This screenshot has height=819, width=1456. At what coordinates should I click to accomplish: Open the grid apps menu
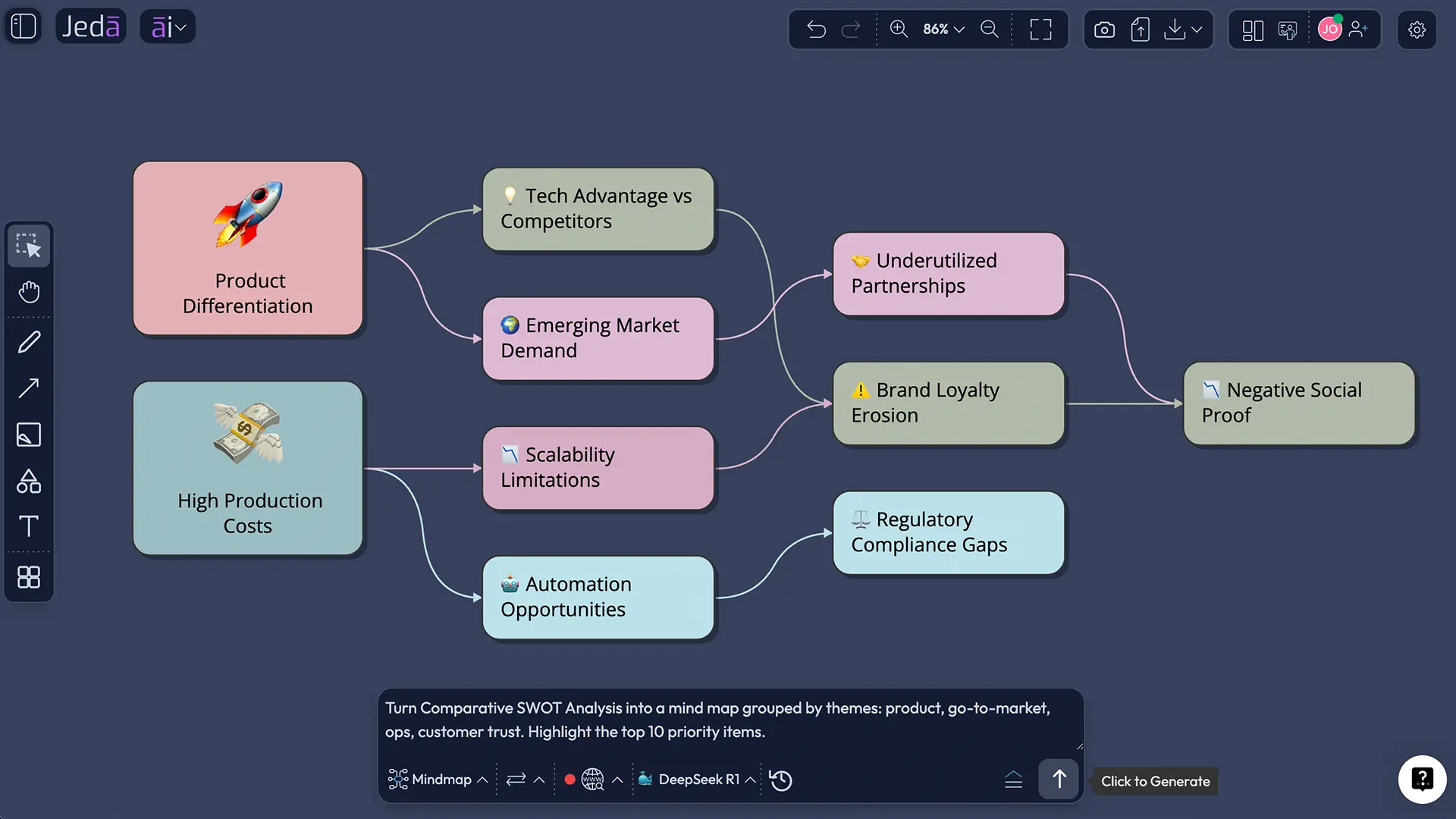(x=29, y=578)
